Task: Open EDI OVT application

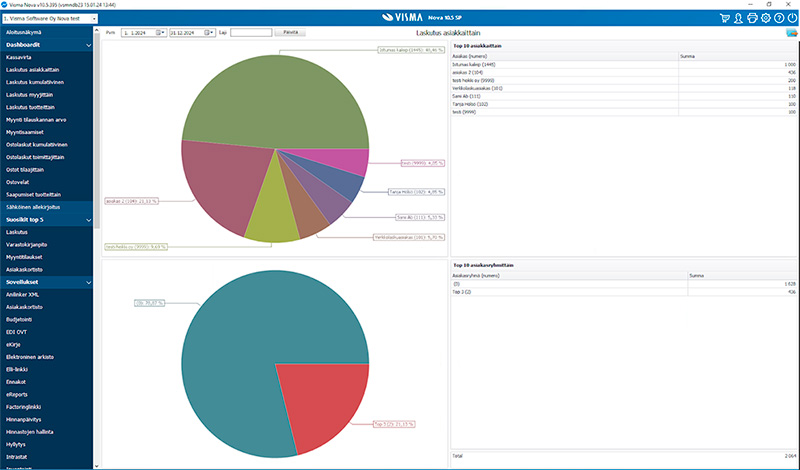Action: (16, 332)
